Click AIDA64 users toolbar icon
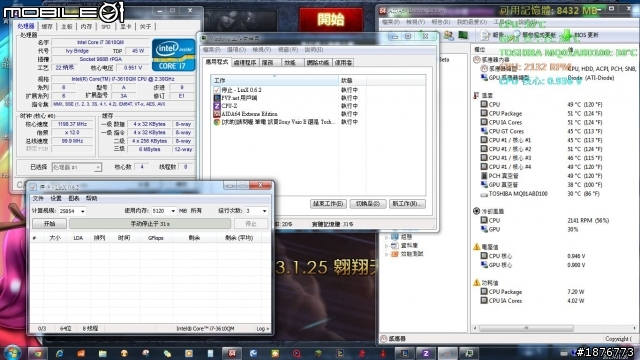640x360 pixels. (x=449, y=36)
